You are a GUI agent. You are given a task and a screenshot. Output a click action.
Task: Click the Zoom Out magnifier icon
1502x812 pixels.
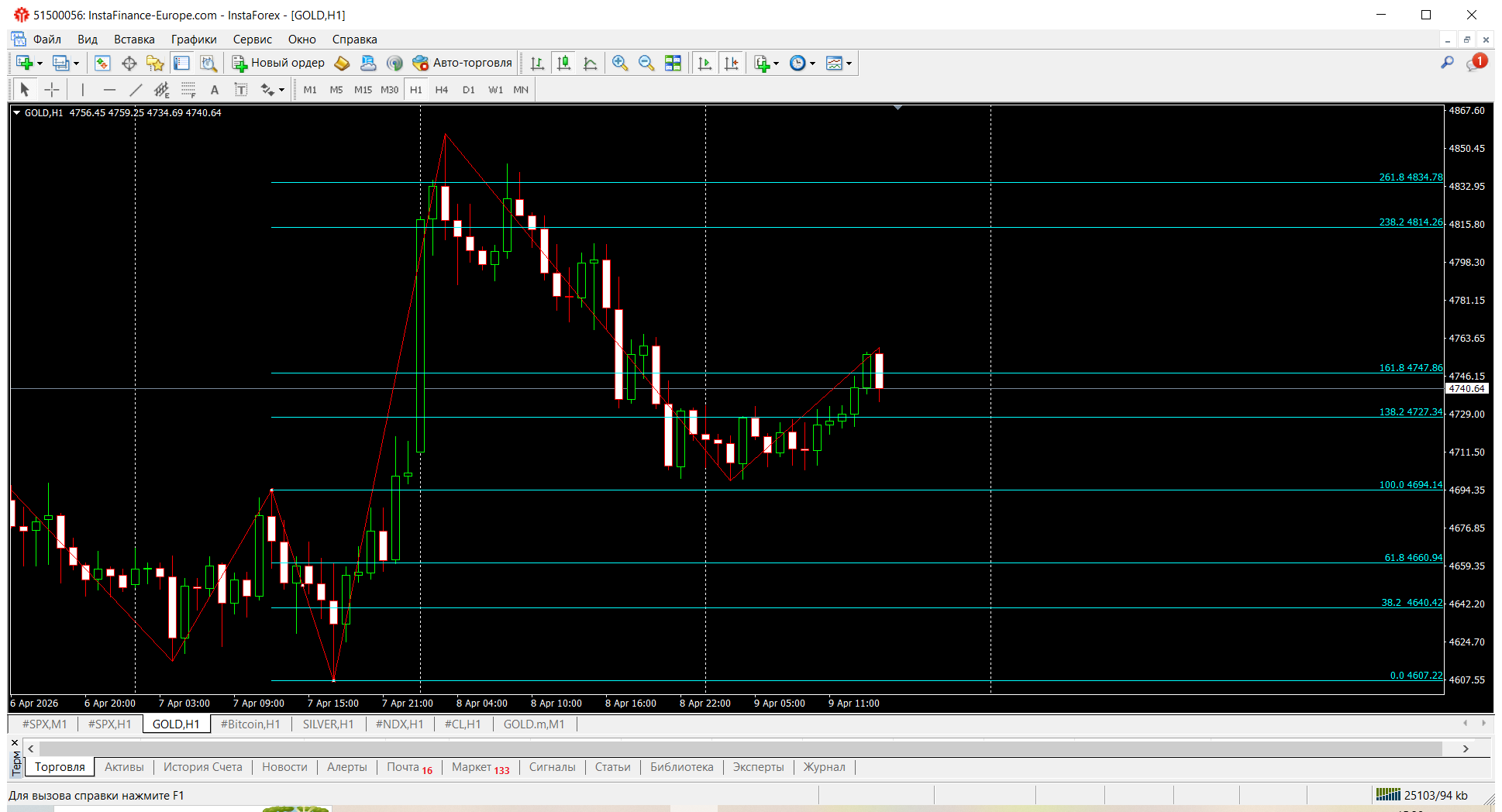[646, 64]
